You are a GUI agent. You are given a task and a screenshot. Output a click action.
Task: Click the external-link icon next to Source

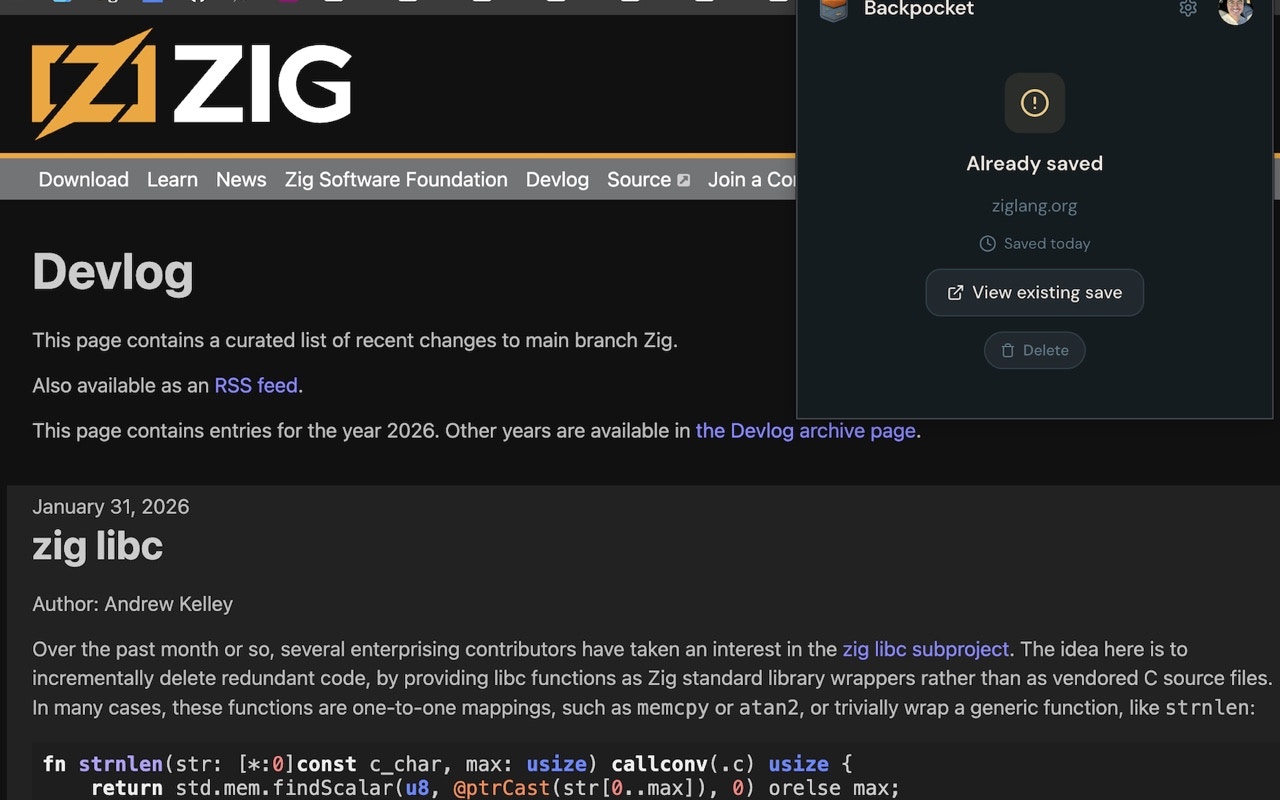coord(684,181)
